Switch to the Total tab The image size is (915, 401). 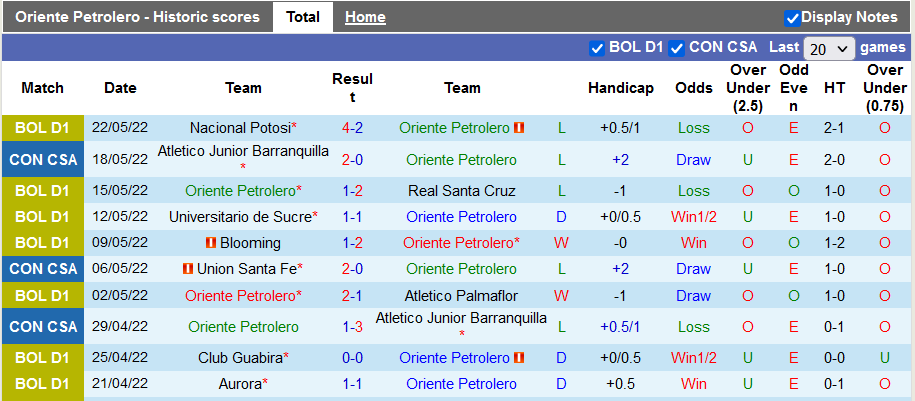pyautogui.click(x=303, y=17)
